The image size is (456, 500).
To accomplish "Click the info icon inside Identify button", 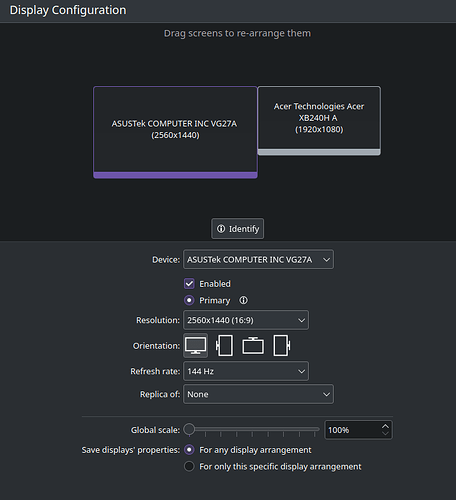I will 221,229.
